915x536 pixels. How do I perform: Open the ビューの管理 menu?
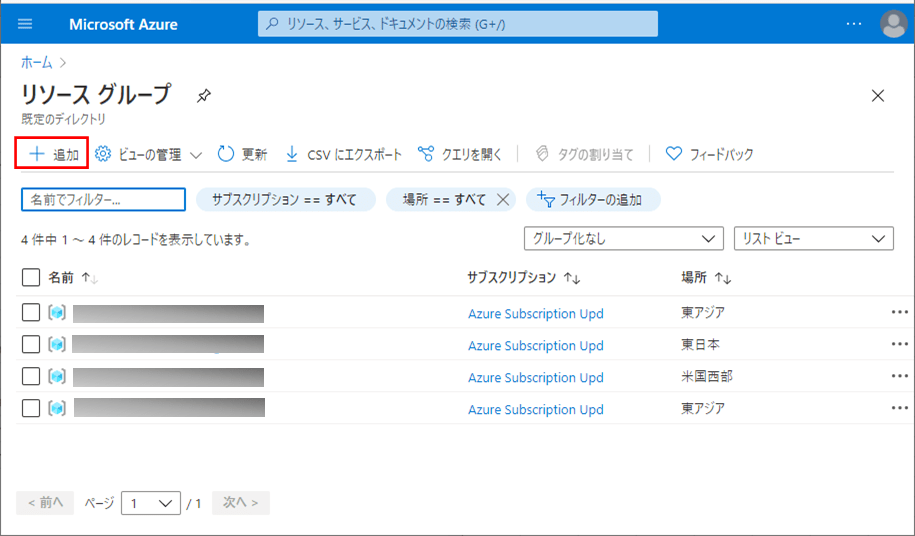point(148,154)
